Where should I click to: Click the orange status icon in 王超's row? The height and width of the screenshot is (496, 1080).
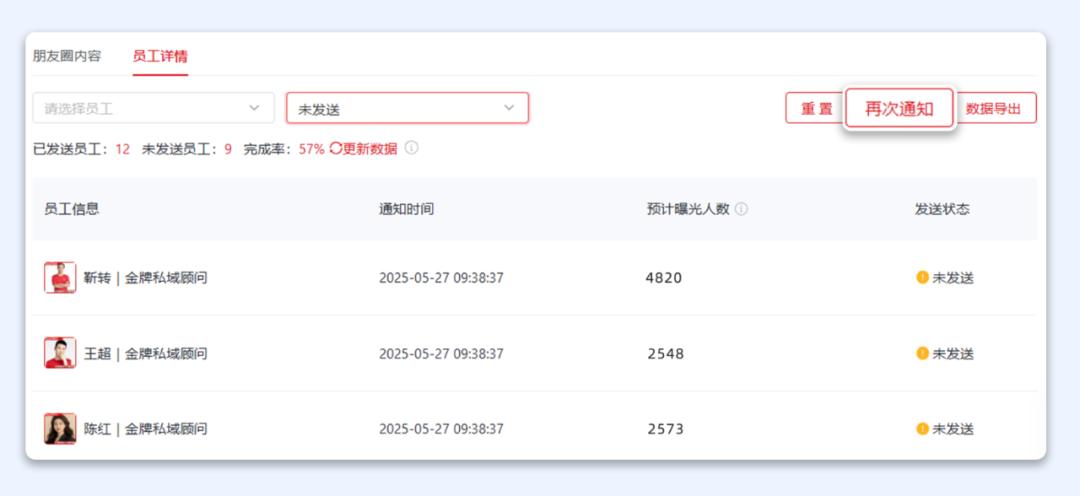point(922,353)
